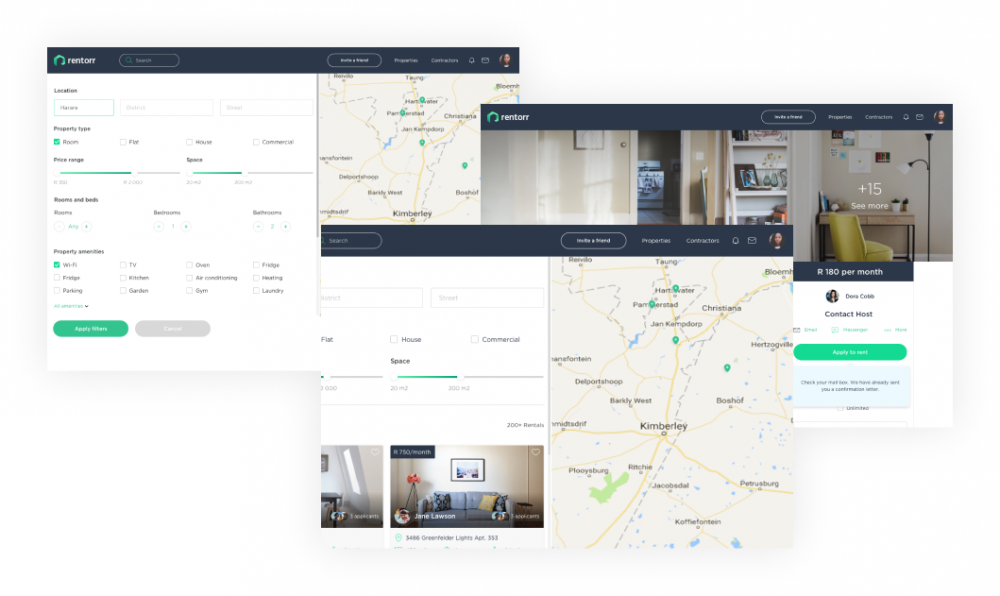The image size is (1000, 596).
Task: Contact the host via Messenger link
Action: pyautogui.click(x=849, y=330)
